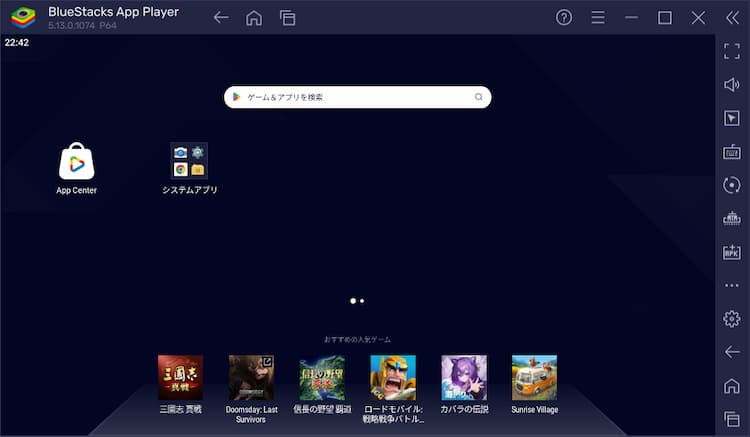
Task: Click the おすすめの人気ゲーム heading
Action: click(x=357, y=339)
